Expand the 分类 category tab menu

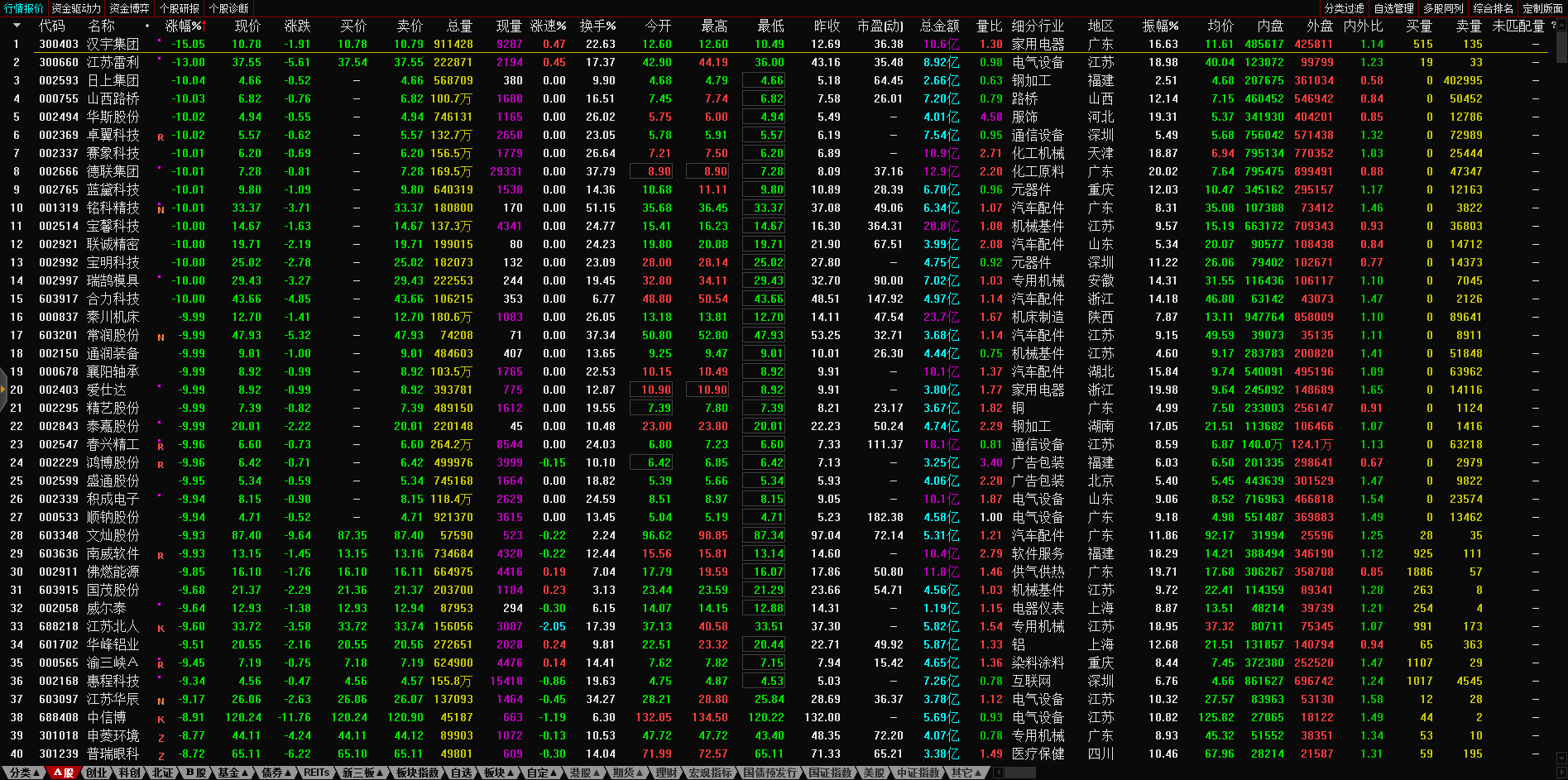pos(25,773)
